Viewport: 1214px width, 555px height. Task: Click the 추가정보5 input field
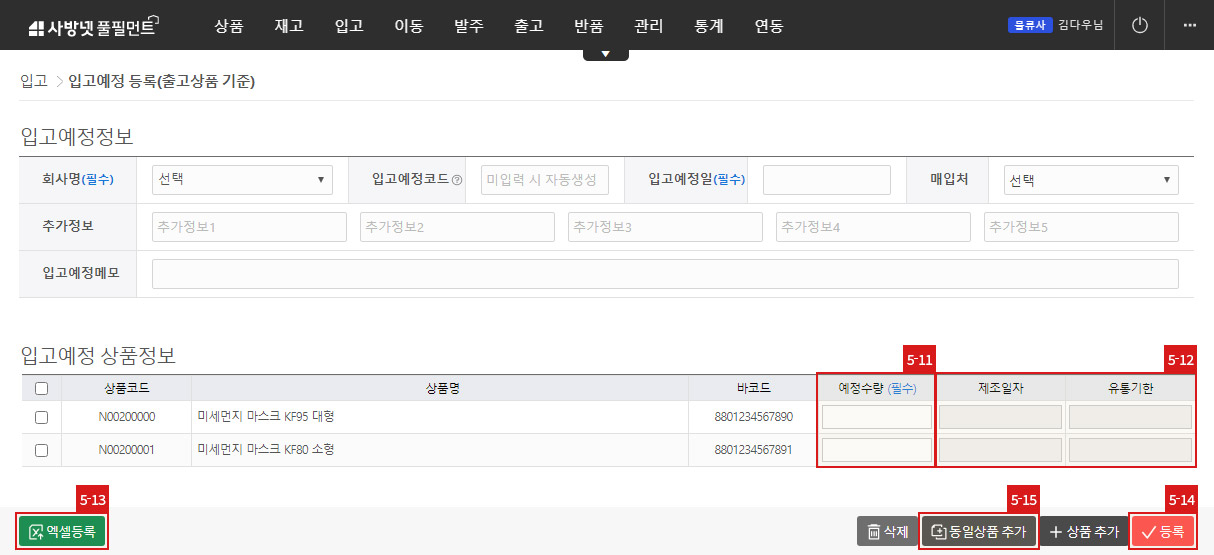point(1081,227)
